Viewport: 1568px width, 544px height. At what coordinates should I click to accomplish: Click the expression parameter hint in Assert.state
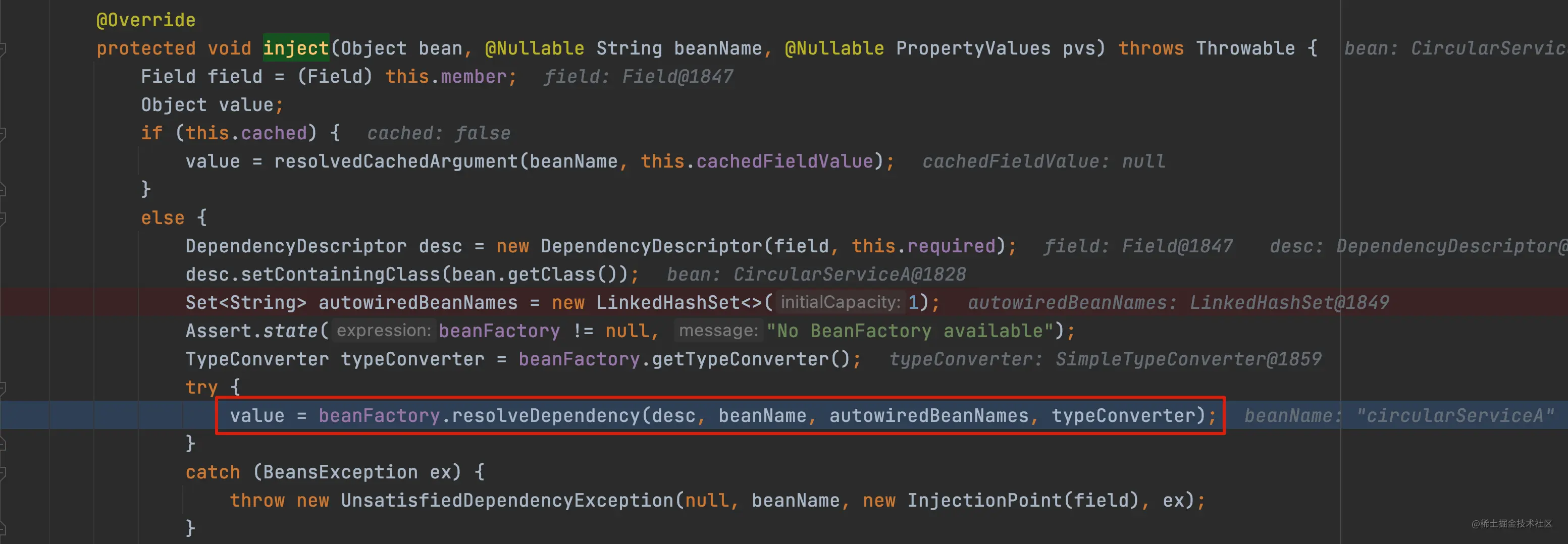pos(384,331)
